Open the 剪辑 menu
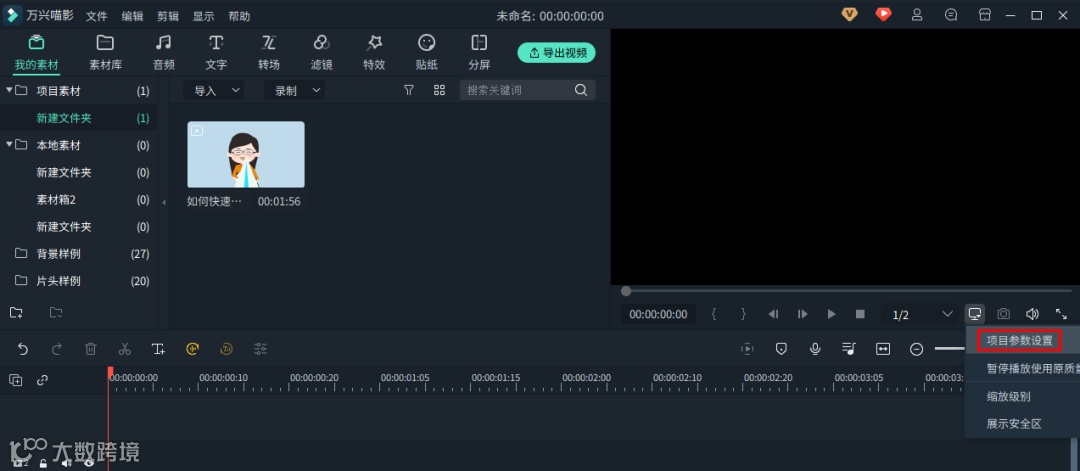The height and width of the screenshot is (471, 1080). (167, 16)
